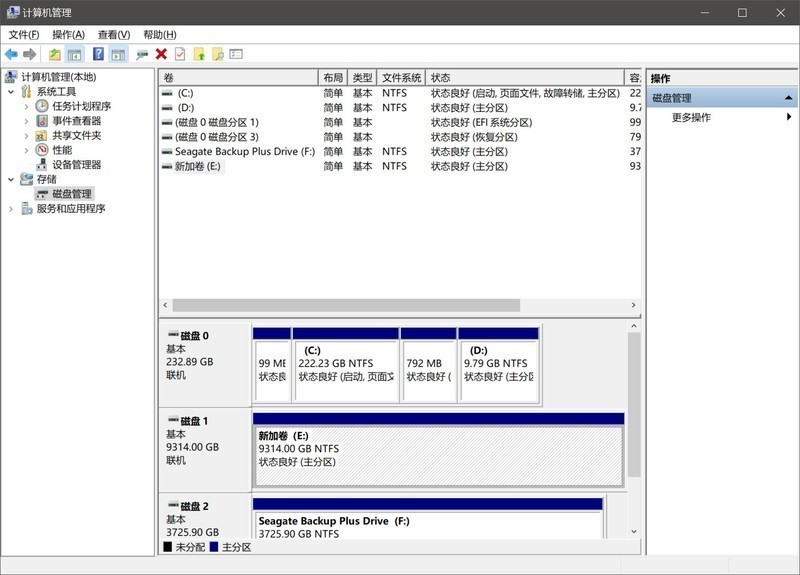Open 设备管理器 in the tree
800x575 pixels.
click(x=77, y=165)
